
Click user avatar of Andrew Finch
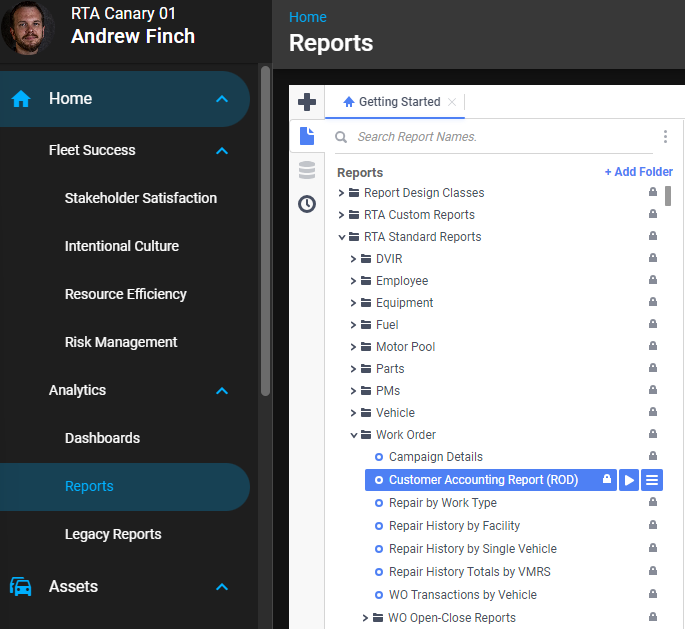click(x=29, y=28)
